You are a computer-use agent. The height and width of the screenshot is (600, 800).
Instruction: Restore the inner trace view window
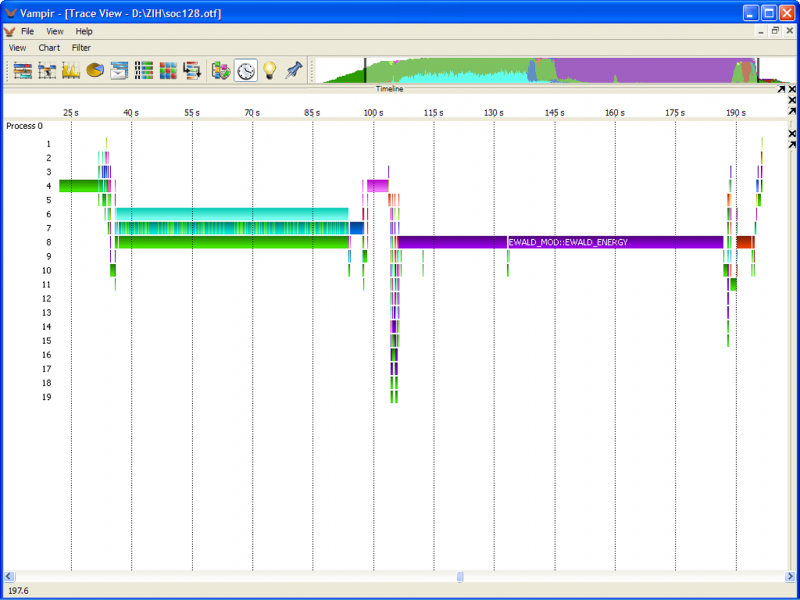click(775, 31)
